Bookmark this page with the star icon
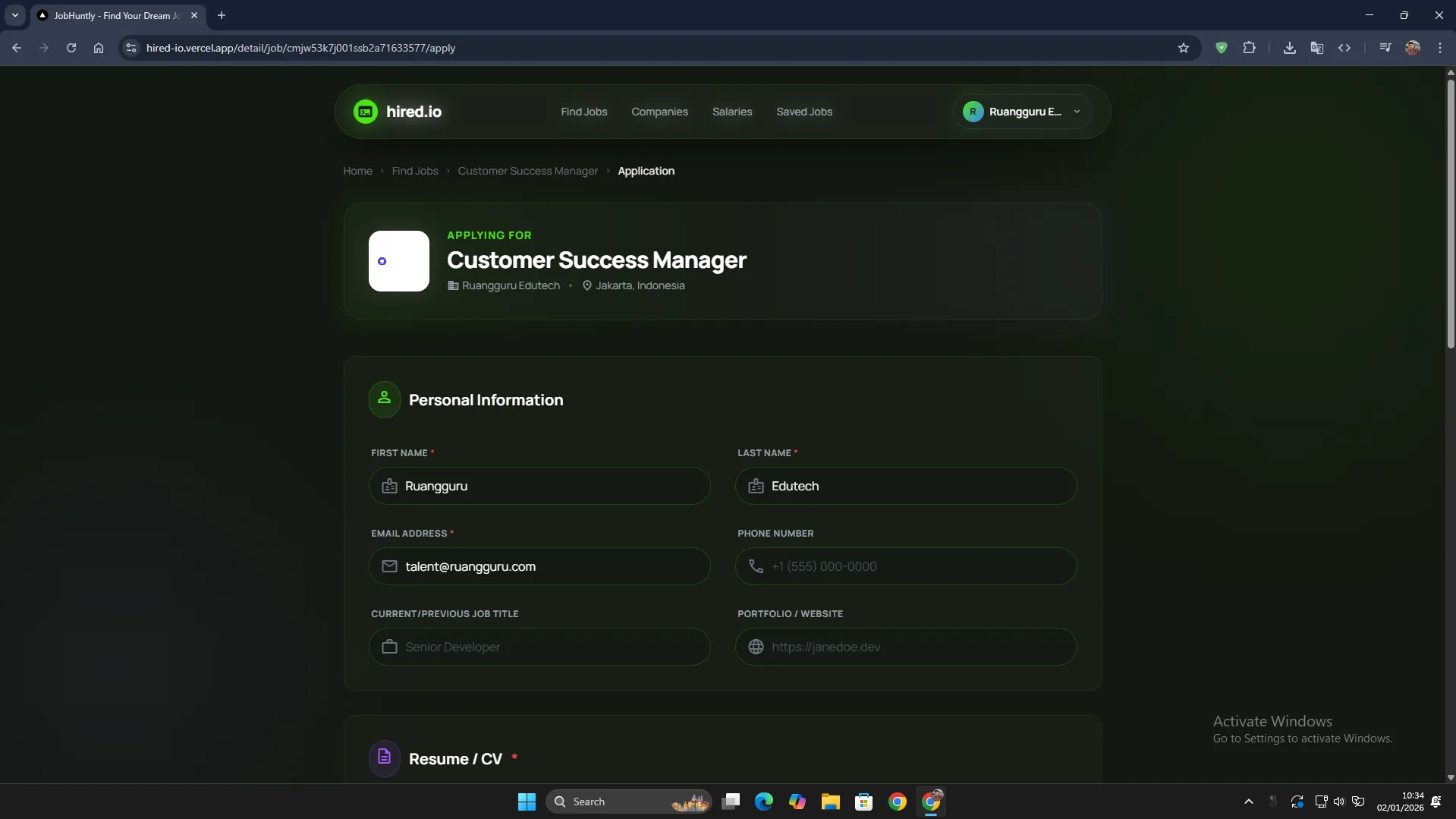The height and width of the screenshot is (819, 1456). [1183, 48]
